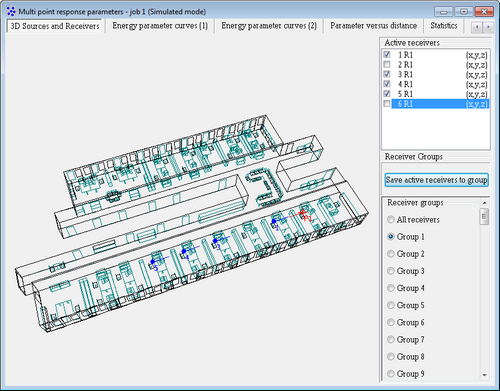Select Group 3 radio button
This screenshot has height=391, width=500.
391,271
